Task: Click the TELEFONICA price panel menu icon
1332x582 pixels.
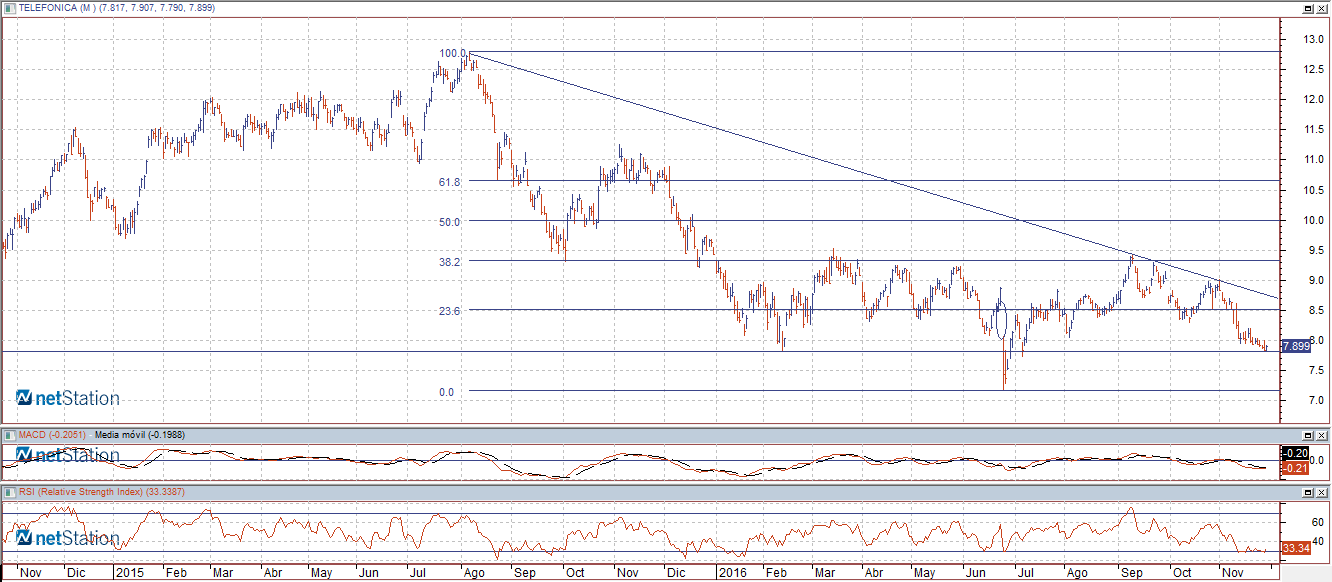Action: 9,7
